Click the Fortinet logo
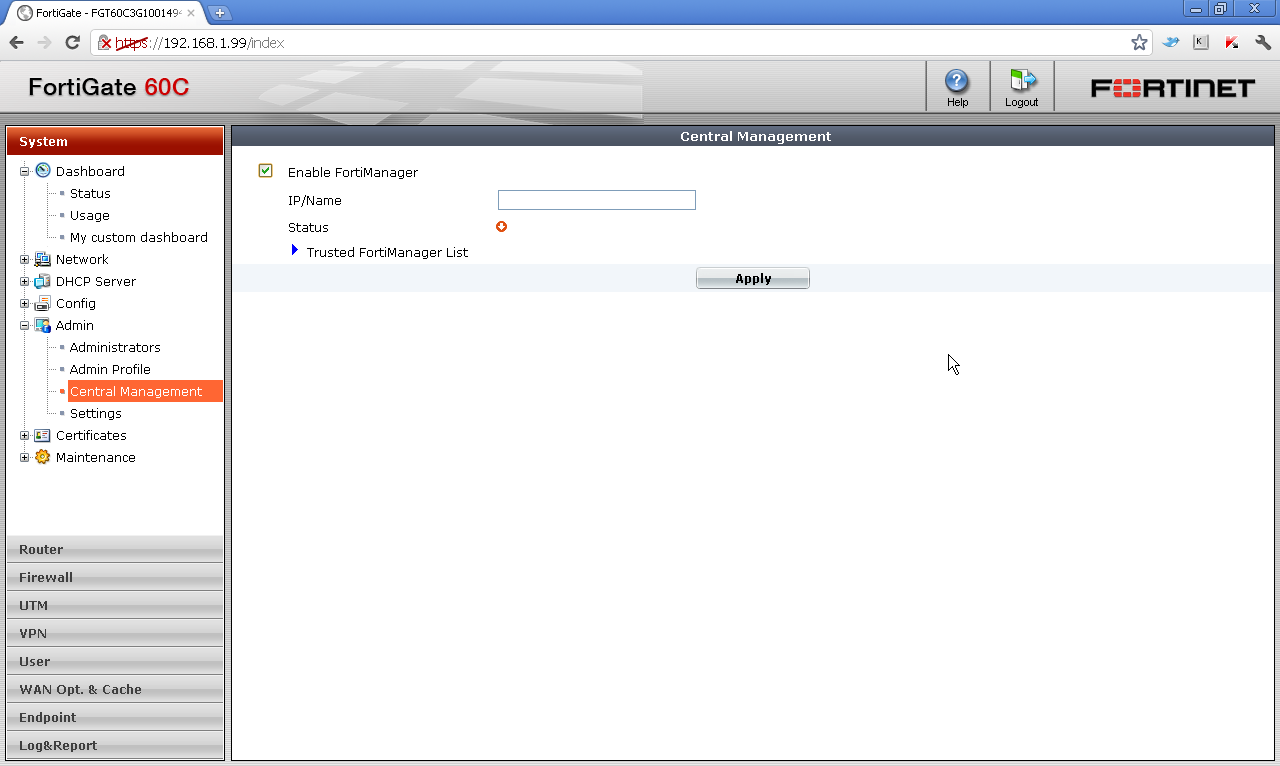The image size is (1280, 766). tap(1172, 88)
